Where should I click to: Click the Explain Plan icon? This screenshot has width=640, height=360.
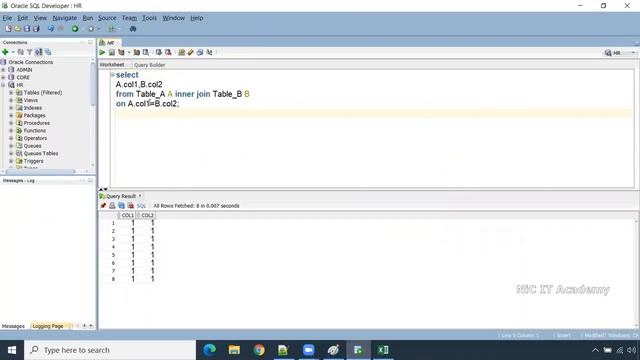tap(121, 52)
